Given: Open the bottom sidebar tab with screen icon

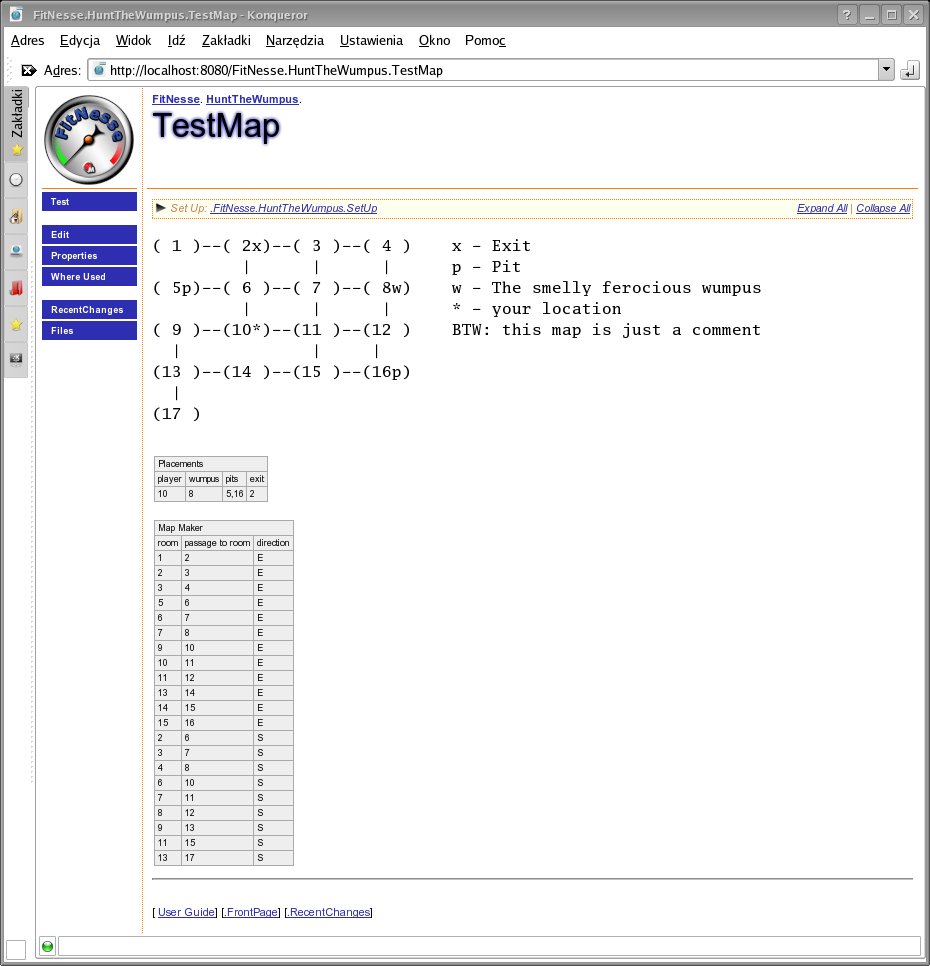Looking at the screenshot, I should click(x=16, y=358).
